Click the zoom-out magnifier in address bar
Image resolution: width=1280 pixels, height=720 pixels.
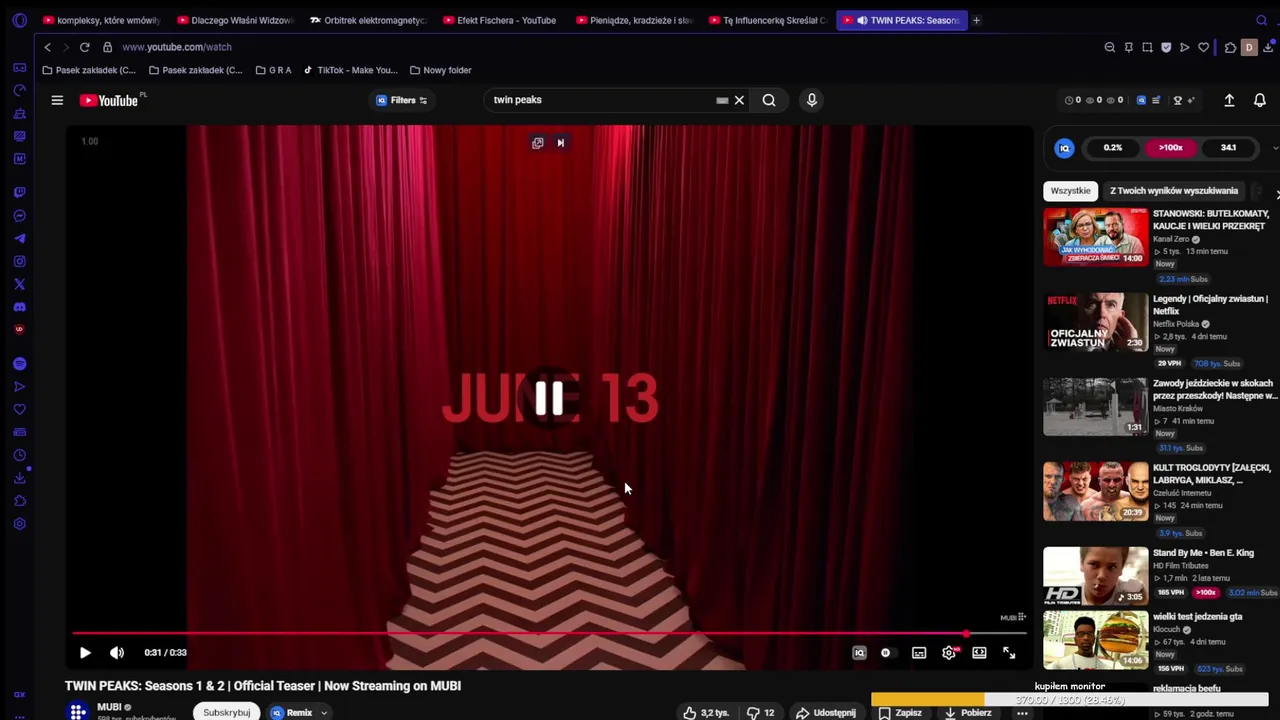click(x=1109, y=47)
